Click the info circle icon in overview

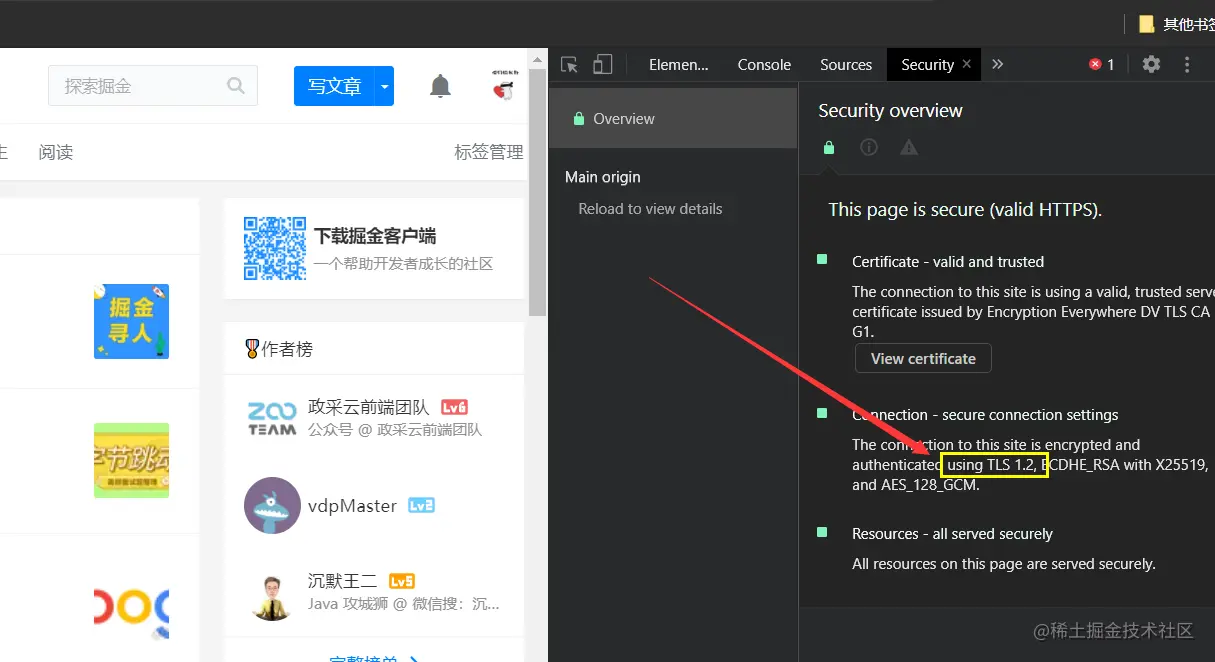(869, 147)
